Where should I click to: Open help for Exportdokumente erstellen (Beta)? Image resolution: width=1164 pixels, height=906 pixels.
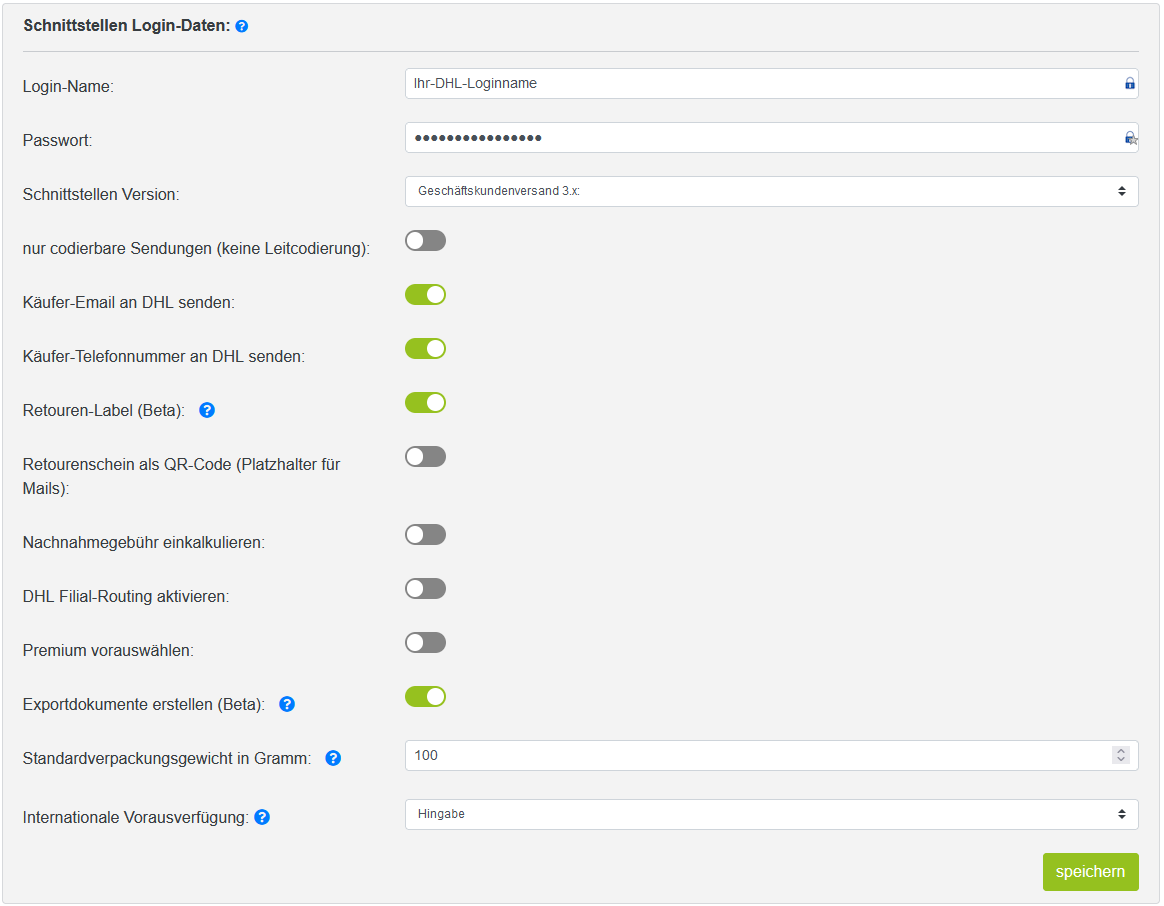click(x=287, y=704)
